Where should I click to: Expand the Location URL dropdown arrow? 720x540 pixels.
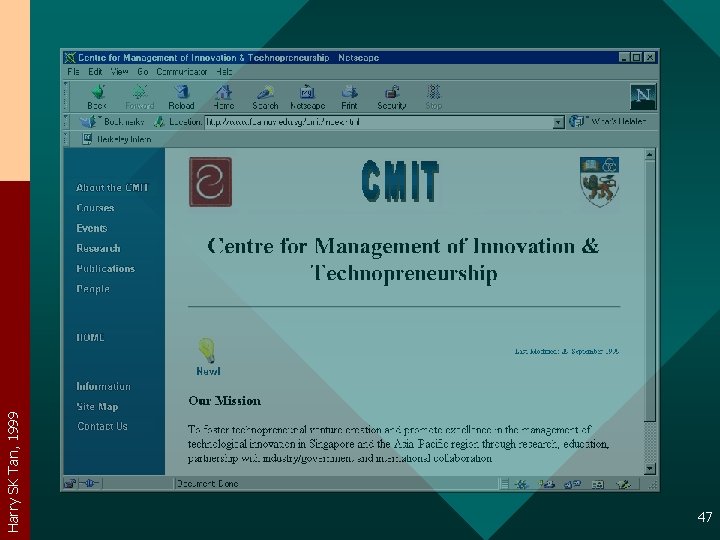[x=558, y=122]
